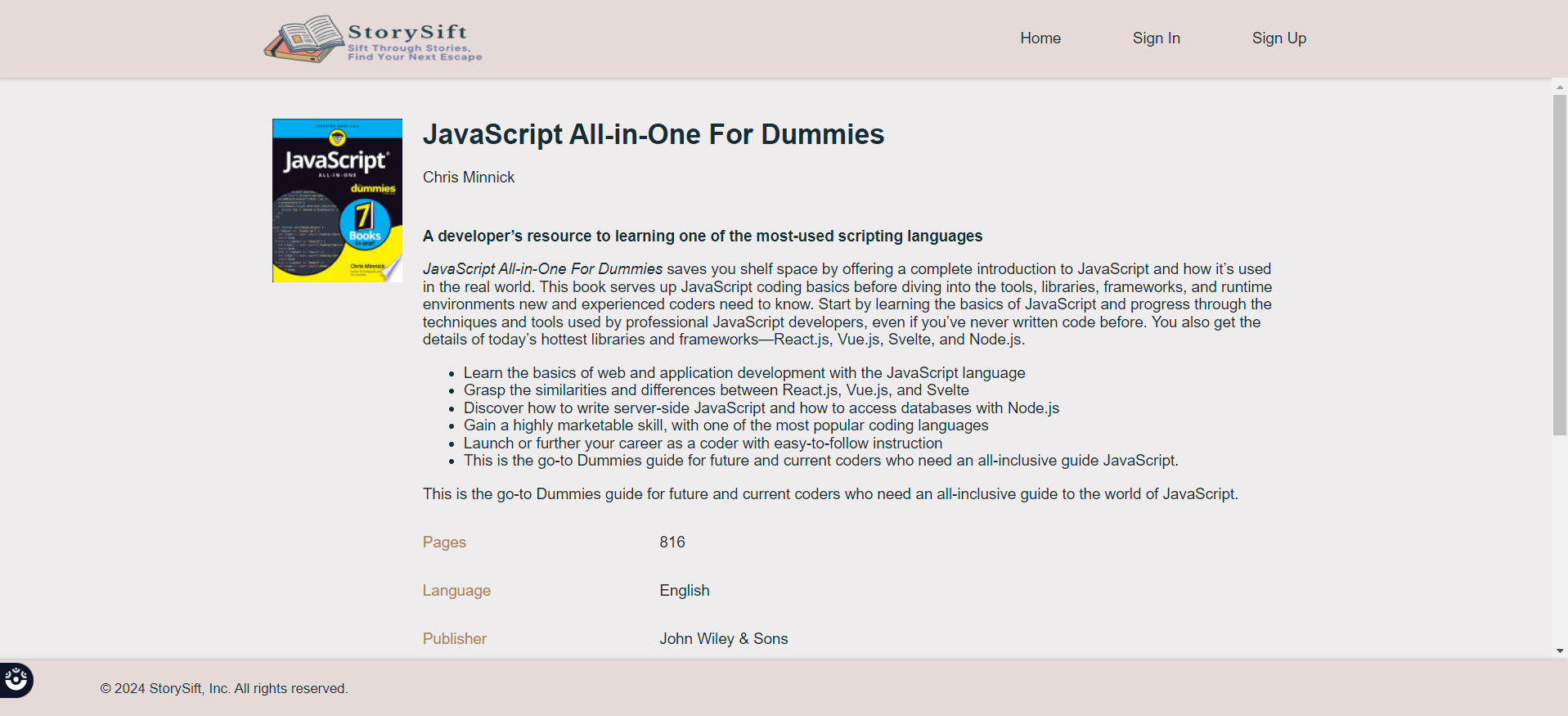
Task: Click the publisher John Wiley & Sons
Action: click(724, 639)
